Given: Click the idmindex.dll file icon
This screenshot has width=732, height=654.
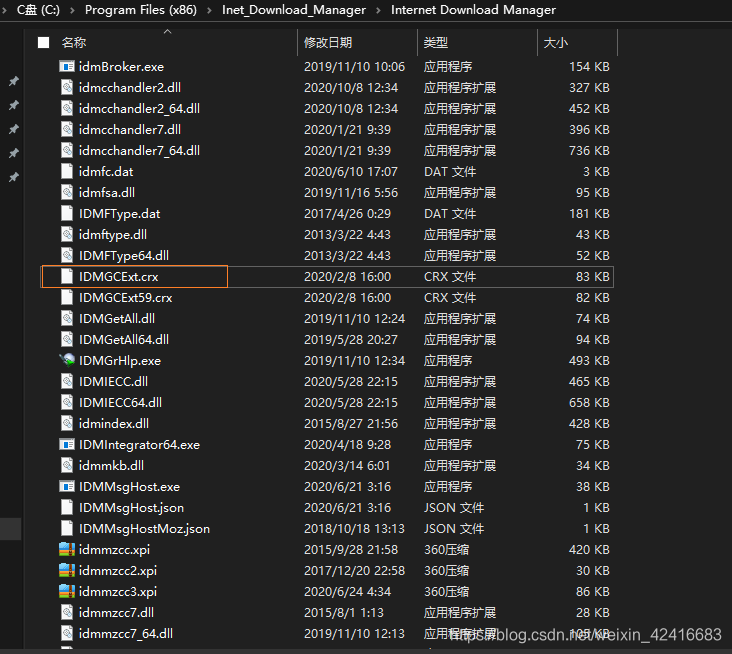Looking at the screenshot, I should tap(67, 424).
